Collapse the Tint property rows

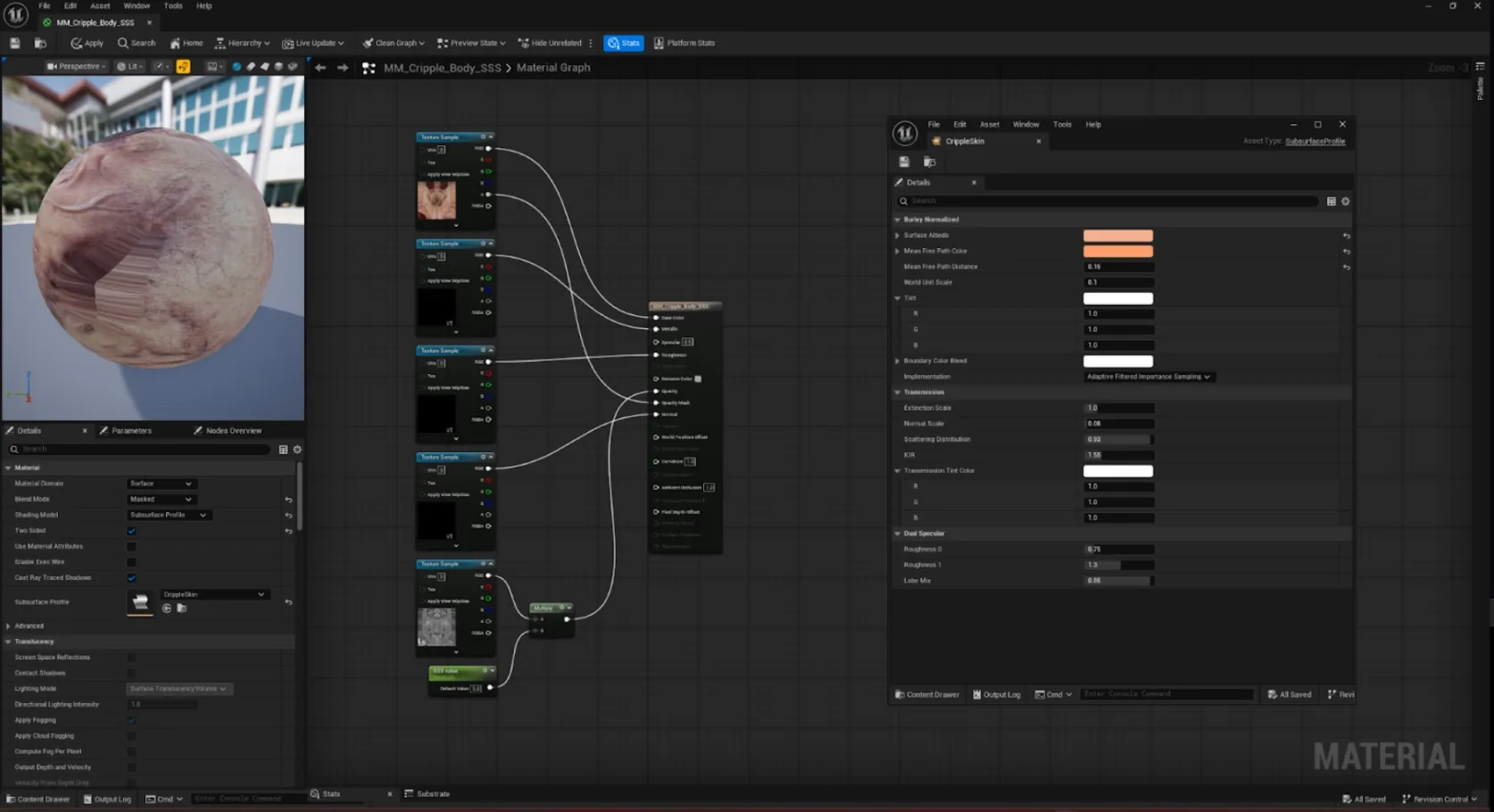pos(898,298)
